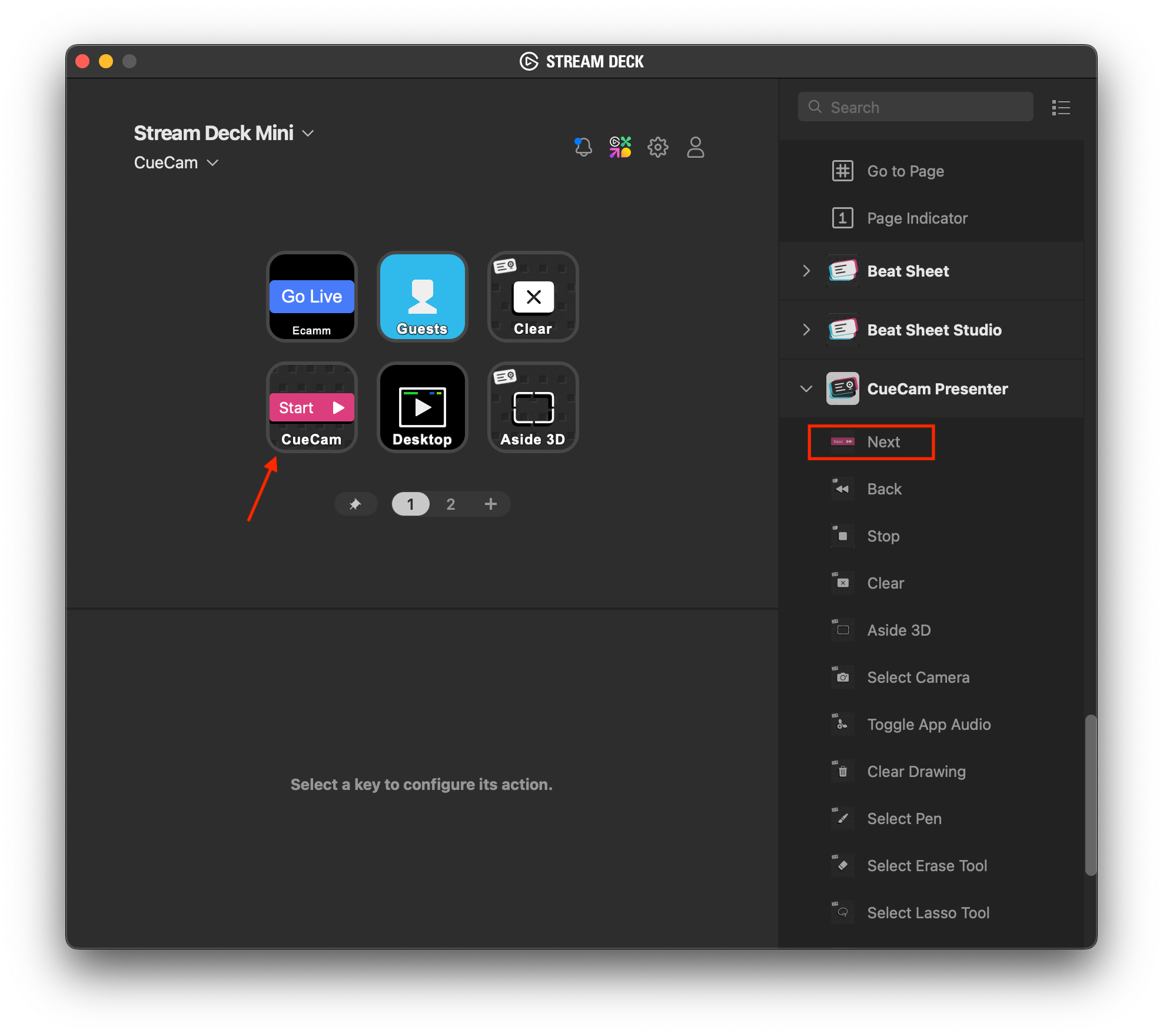Image resolution: width=1163 pixels, height=1036 pixels.
Task: Select the Stop action label
Action: tap(883, 536)
